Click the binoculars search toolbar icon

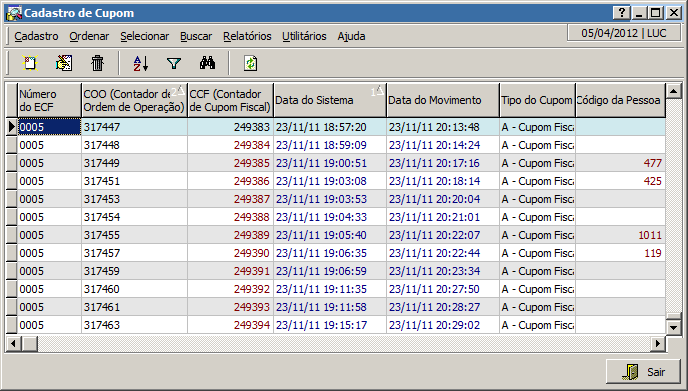click(x=208, y=63)
